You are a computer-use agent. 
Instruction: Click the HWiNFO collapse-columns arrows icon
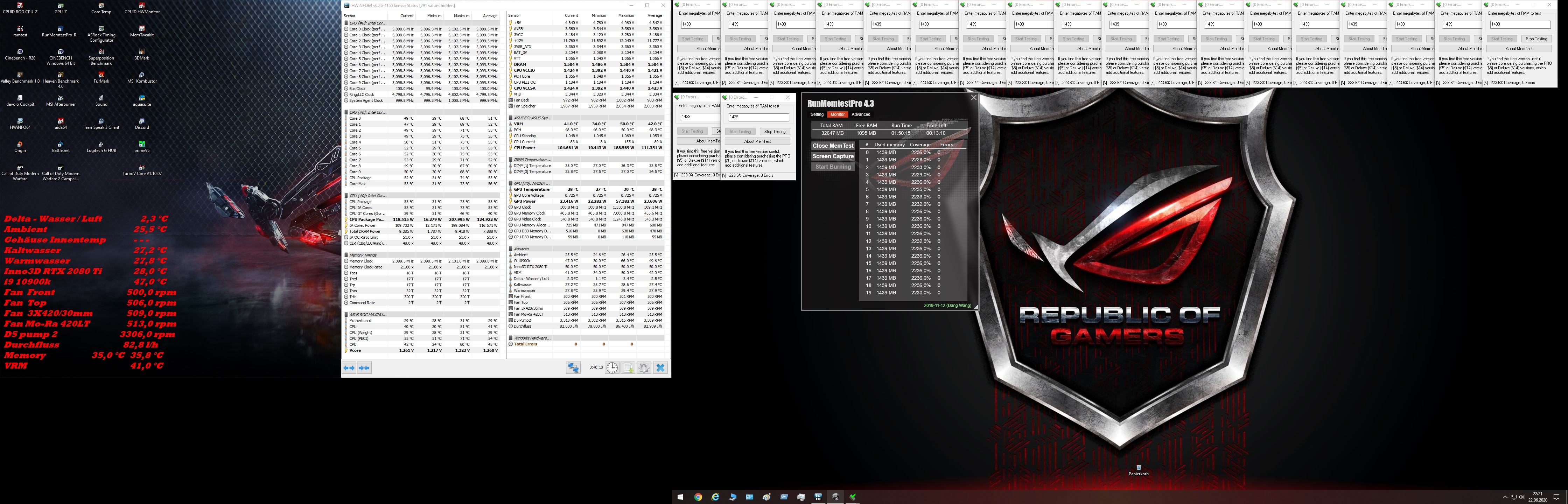pyautogui.click(x=364, y=367)
